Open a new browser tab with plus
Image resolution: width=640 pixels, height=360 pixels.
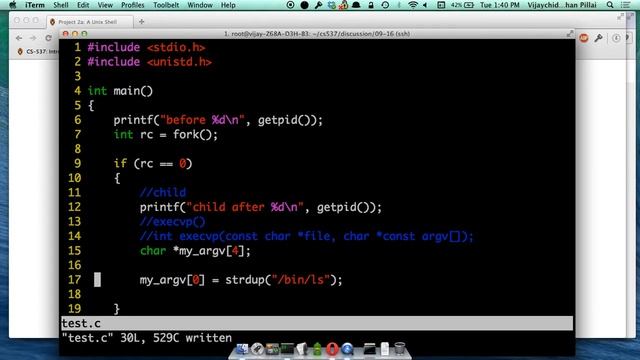tap(141, 22)
